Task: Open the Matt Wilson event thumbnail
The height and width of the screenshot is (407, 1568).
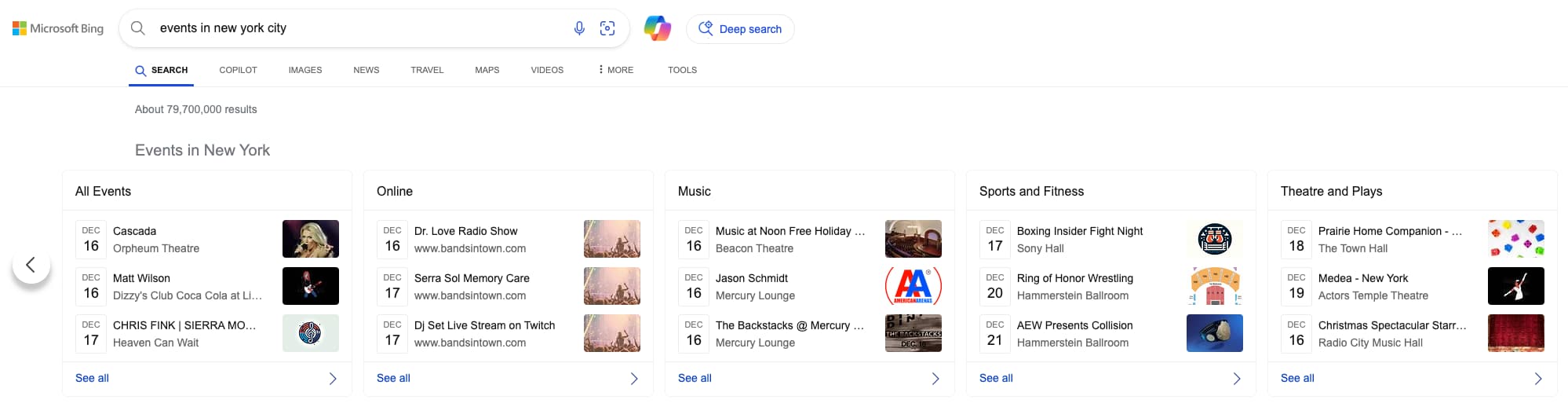Action: pyautogui.click(x=311, y=286)
